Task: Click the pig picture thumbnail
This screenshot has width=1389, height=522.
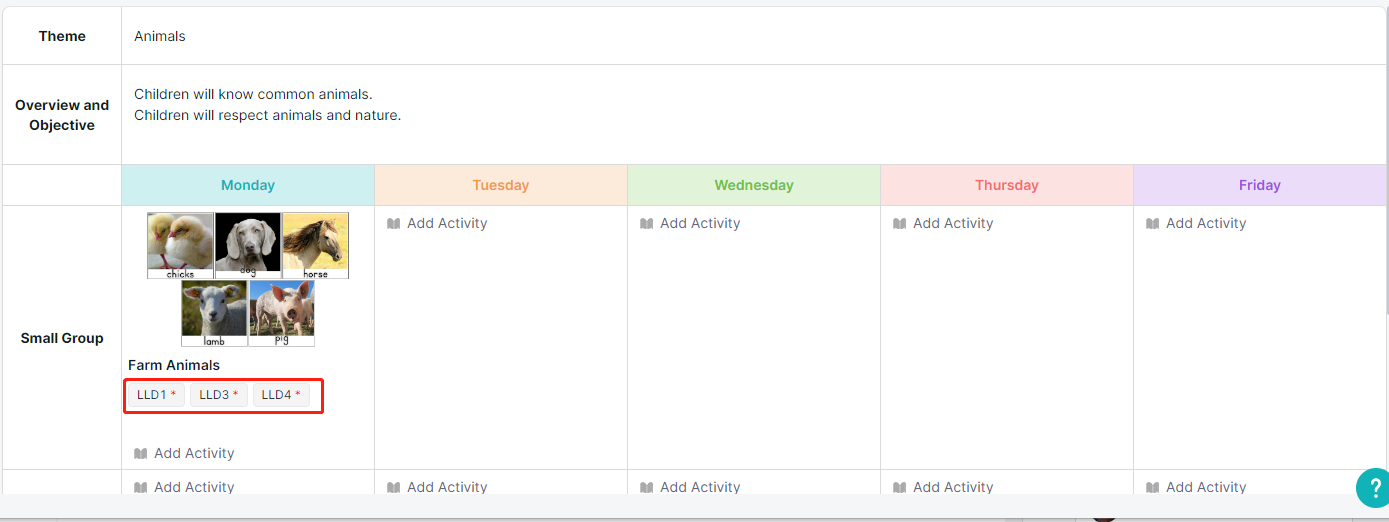Action: (x=281, y=313)
